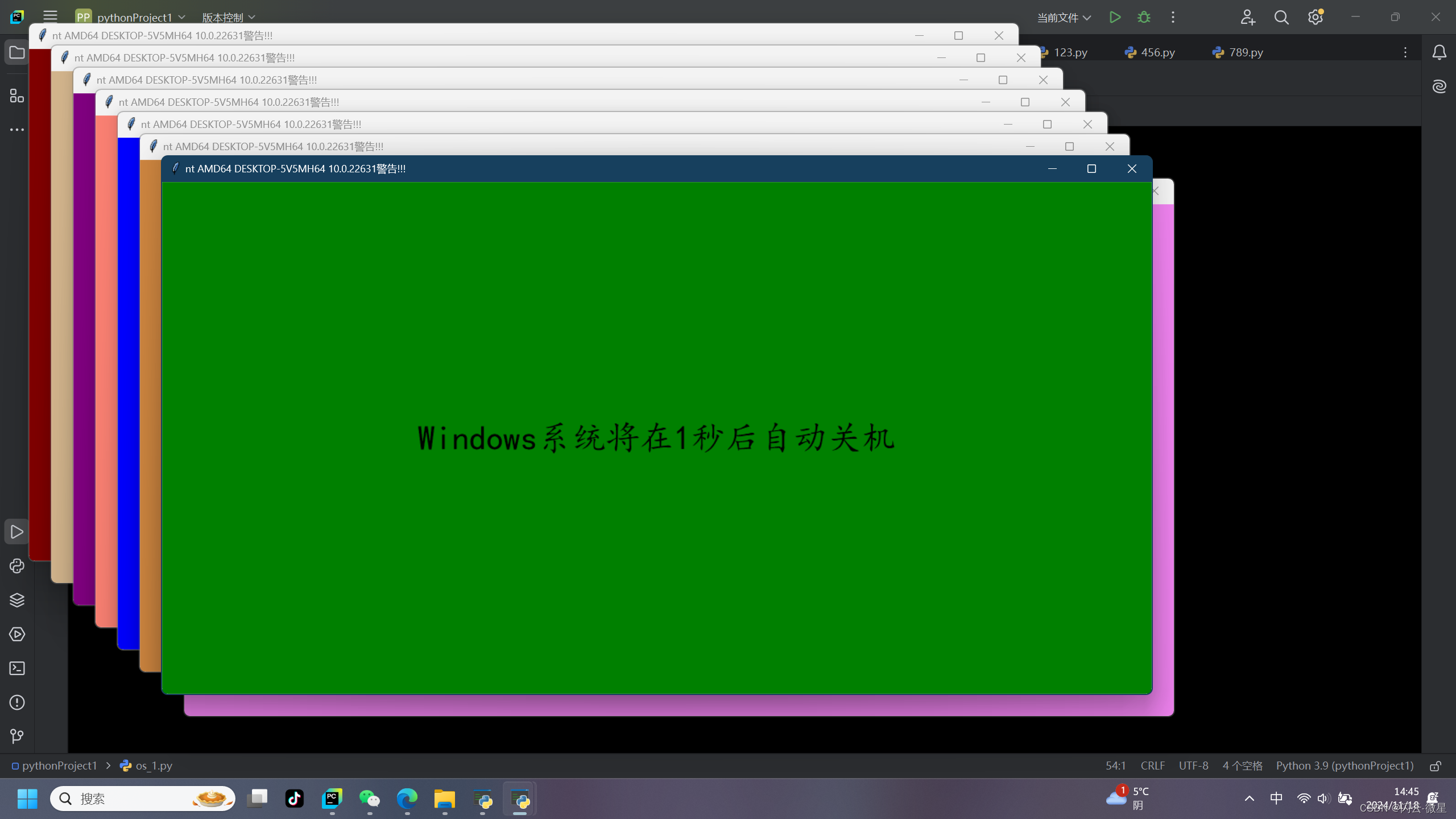Switch to the 789.py editor tab

point(1238,52)
